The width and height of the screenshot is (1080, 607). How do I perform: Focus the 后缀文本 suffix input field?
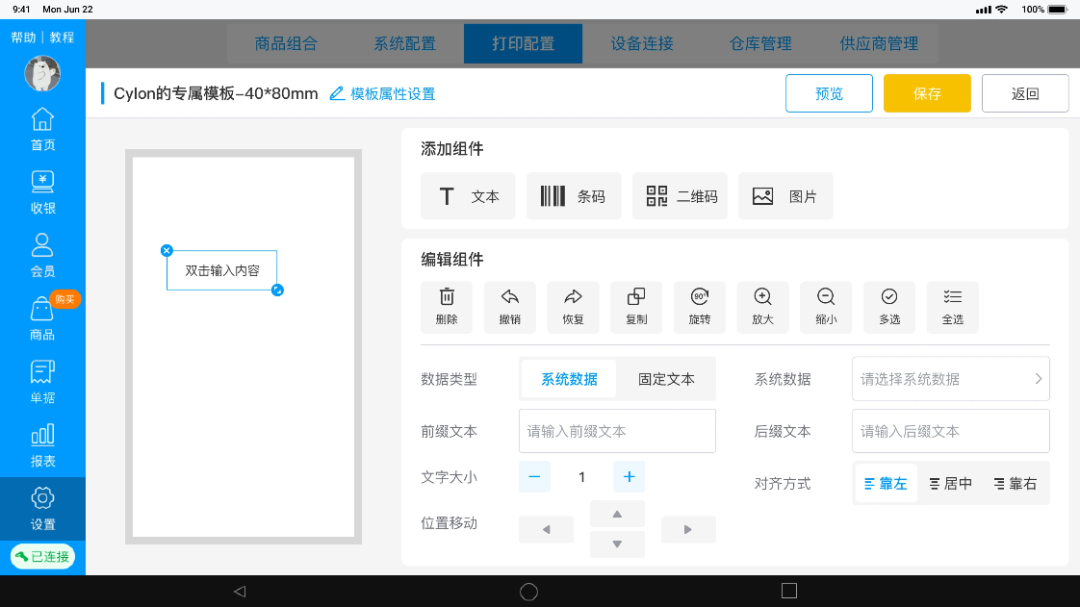(x=951, y=431)
